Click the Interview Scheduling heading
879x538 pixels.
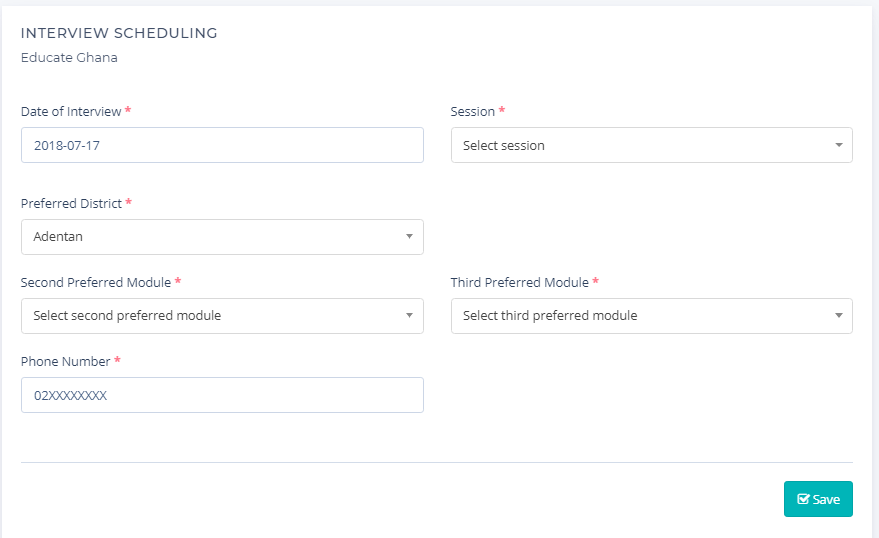coord(119,33)
